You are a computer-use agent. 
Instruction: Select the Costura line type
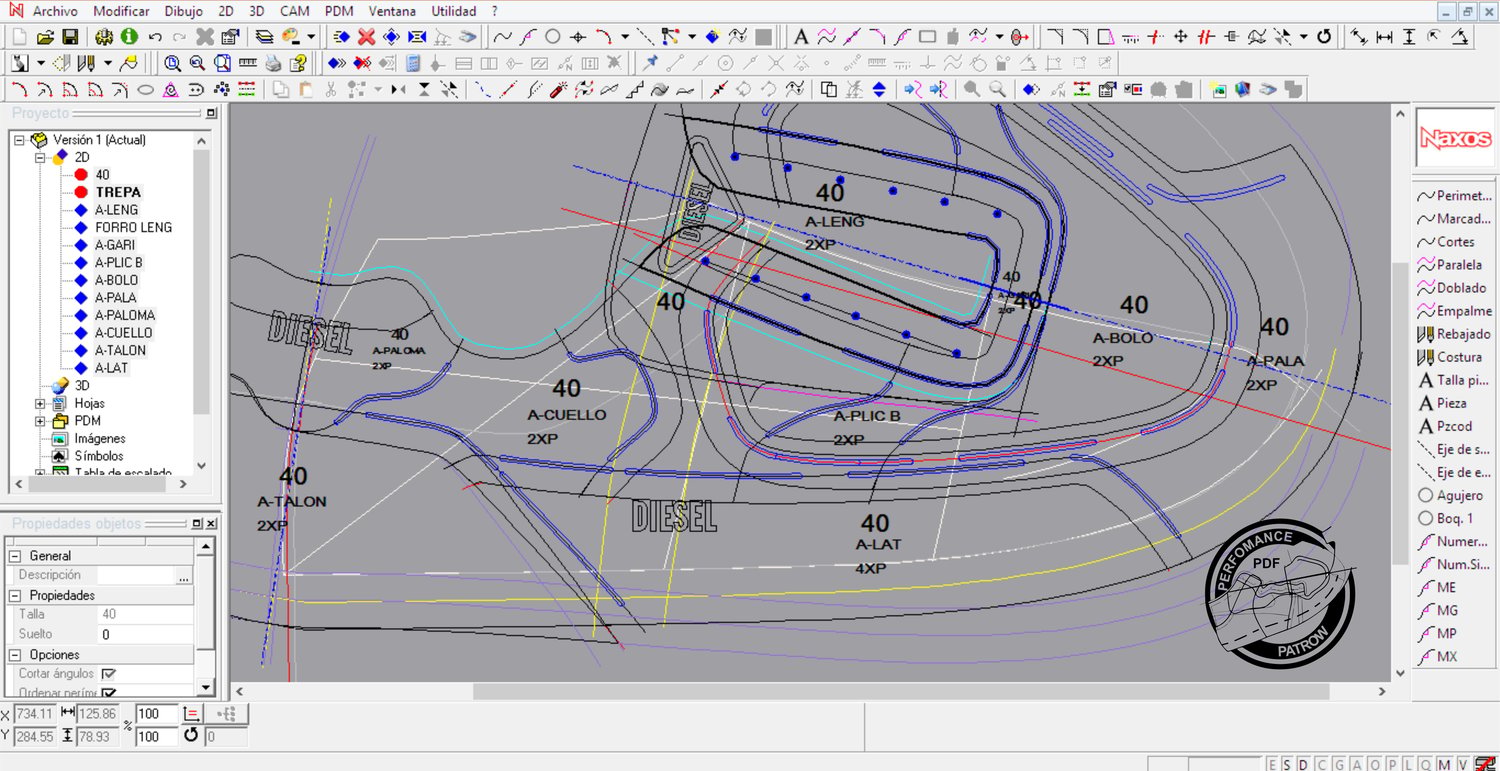coord(1450,357)
